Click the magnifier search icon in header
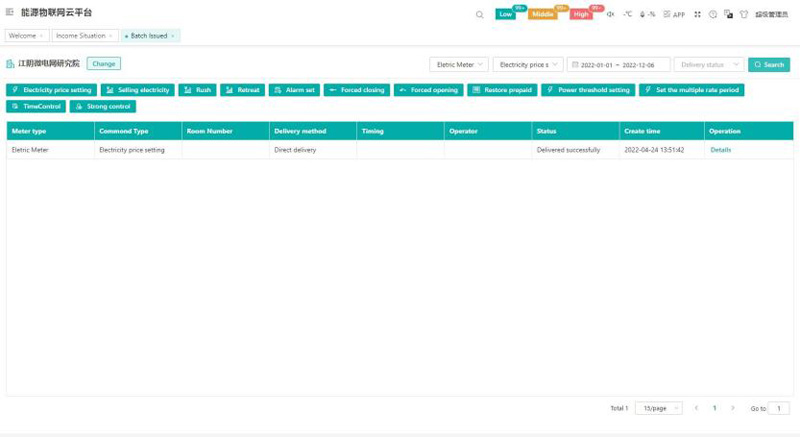Viewport: 800px width, 437px height. (x=480, y=15)
